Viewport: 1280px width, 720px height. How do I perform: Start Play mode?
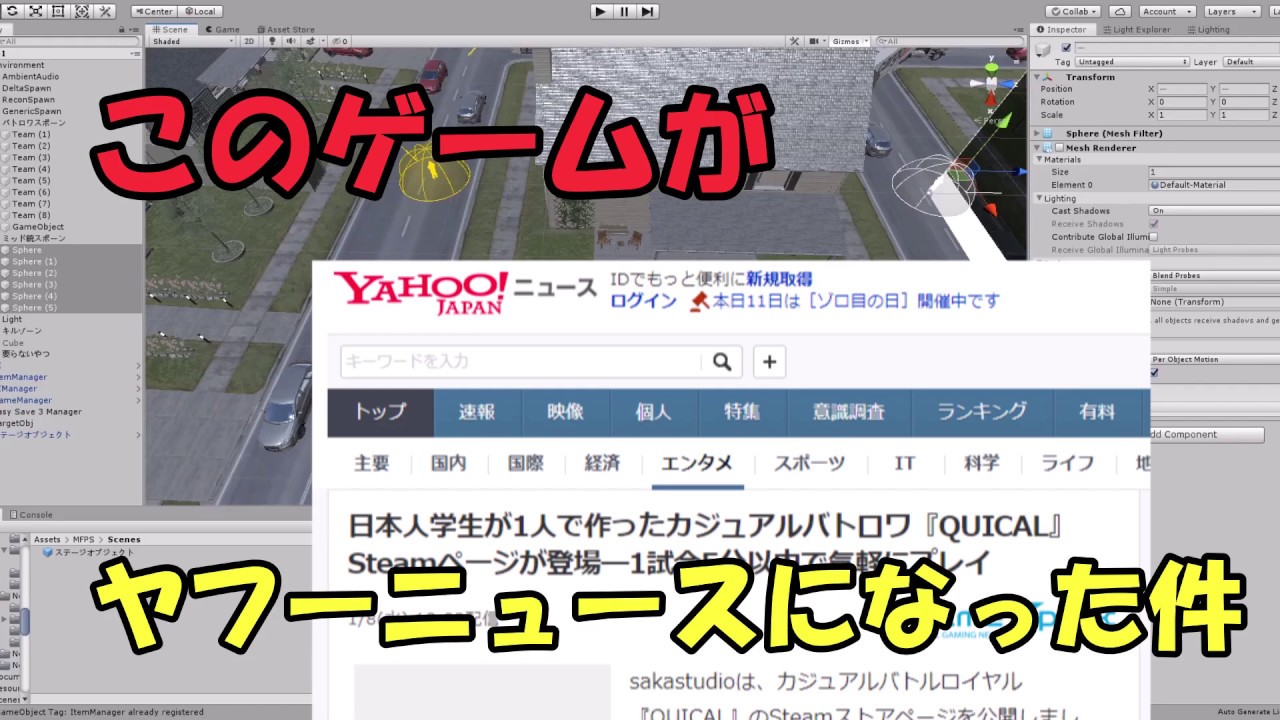click(x=600, y=11)
